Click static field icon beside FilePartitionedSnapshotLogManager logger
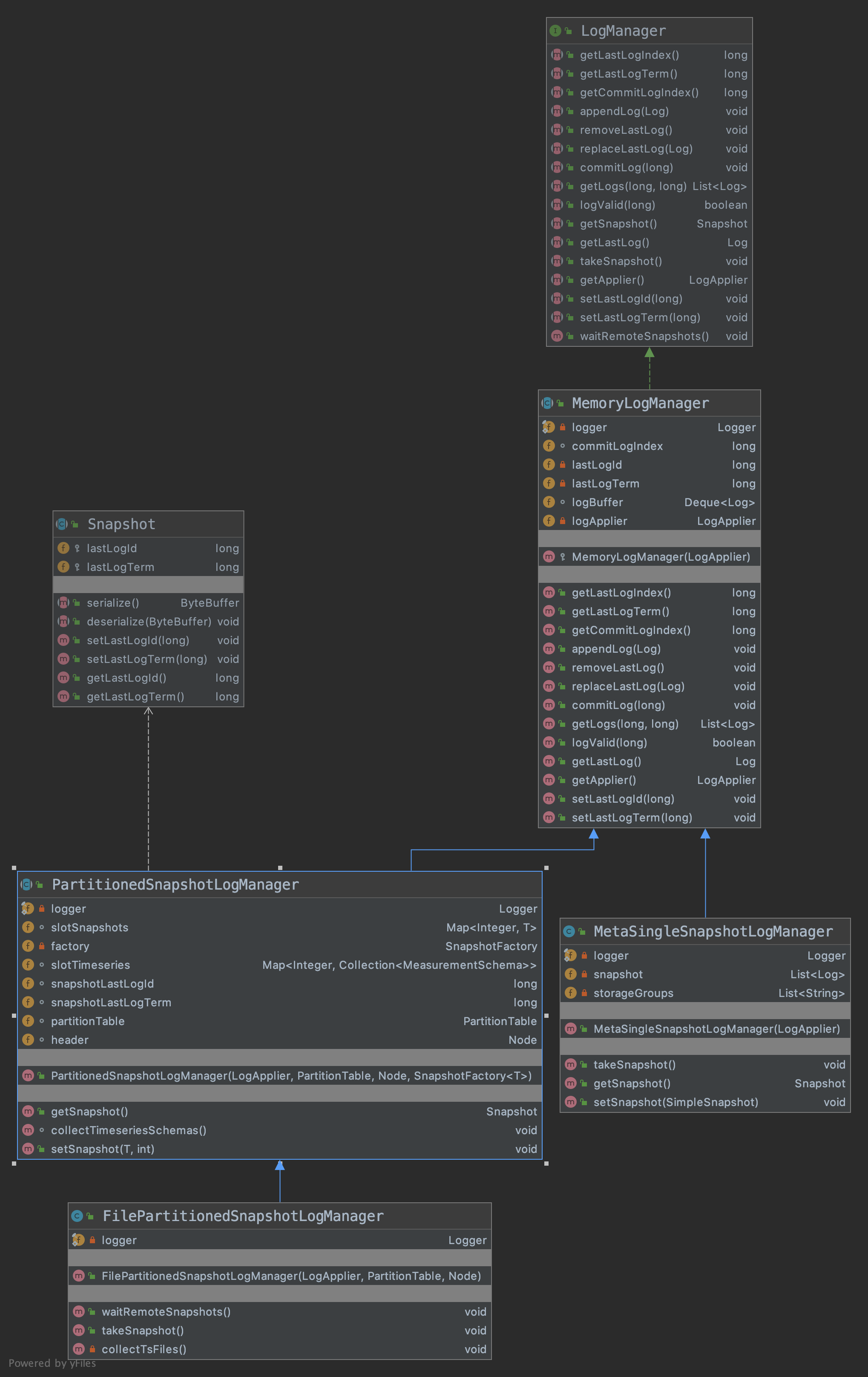868x1377 pixels. pos(78,1240)
